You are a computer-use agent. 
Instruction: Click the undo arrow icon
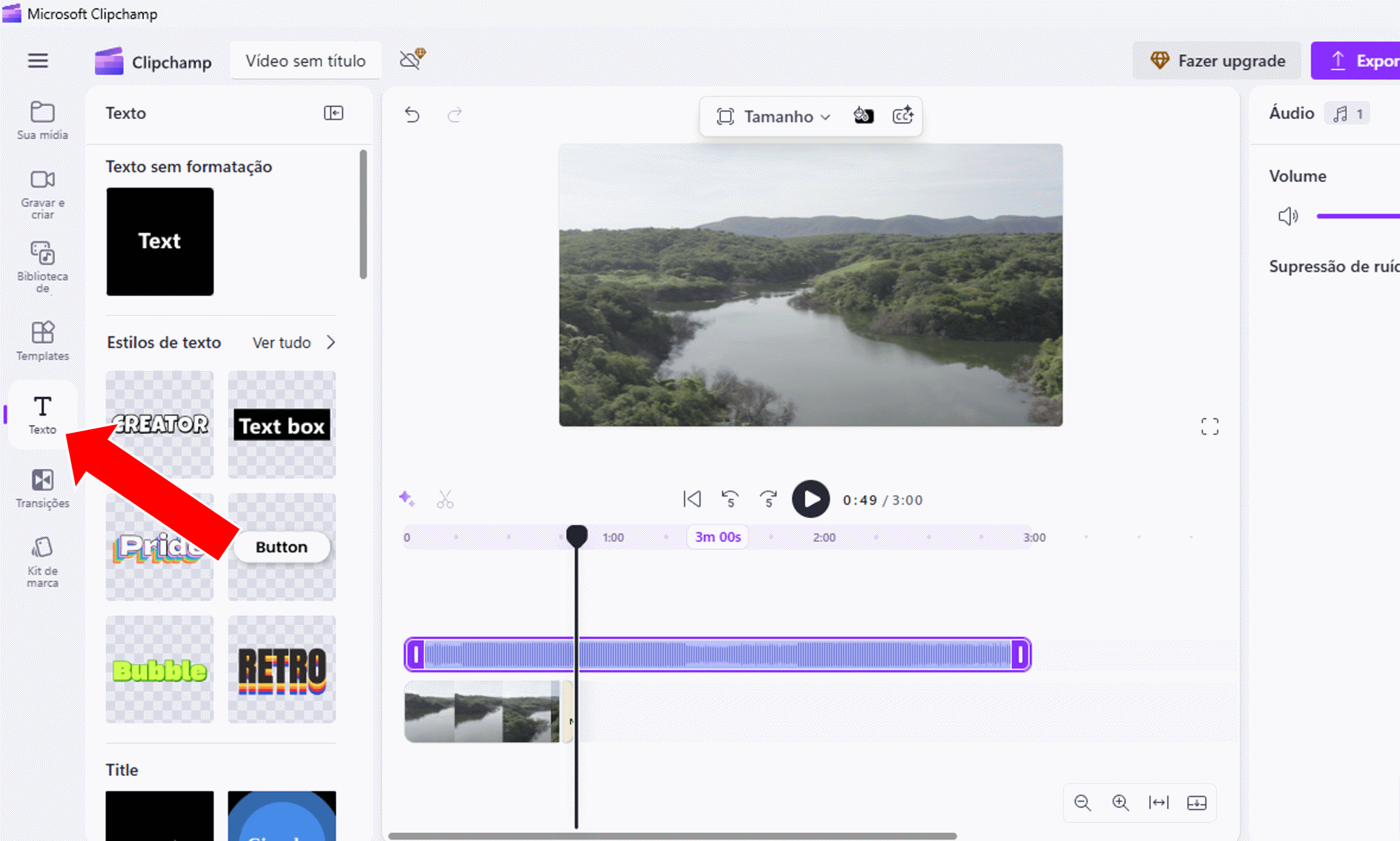point(412,115)
